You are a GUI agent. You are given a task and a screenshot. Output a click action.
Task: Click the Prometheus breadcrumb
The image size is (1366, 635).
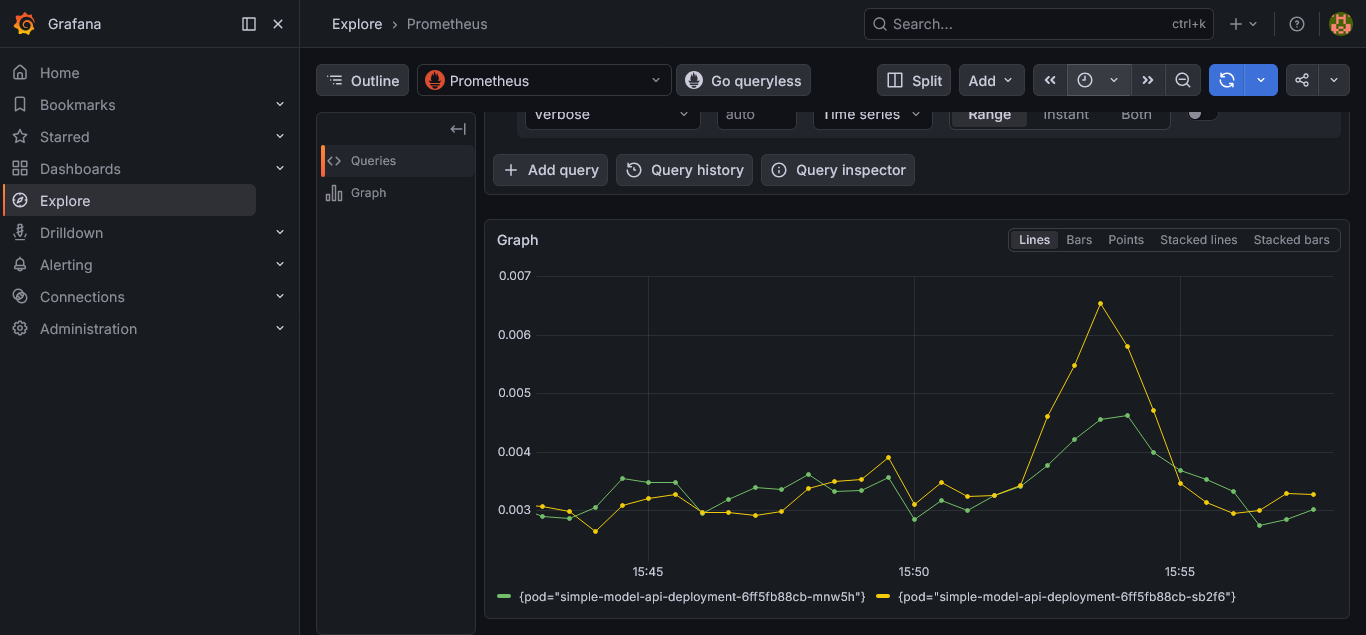447,24
